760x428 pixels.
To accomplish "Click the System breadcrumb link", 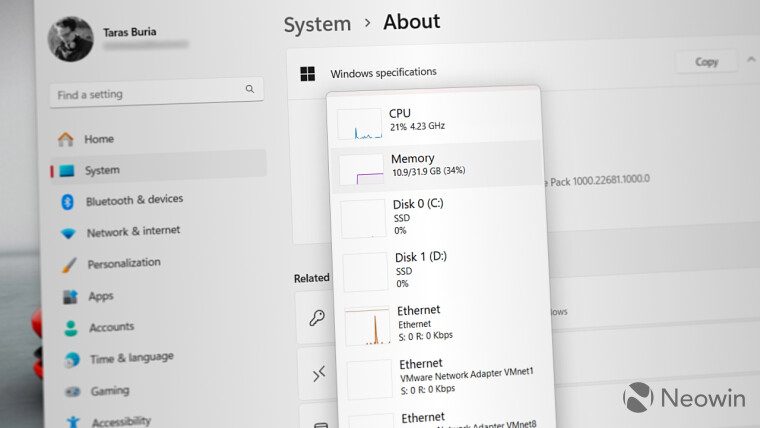I will click(x=317, y=24).
